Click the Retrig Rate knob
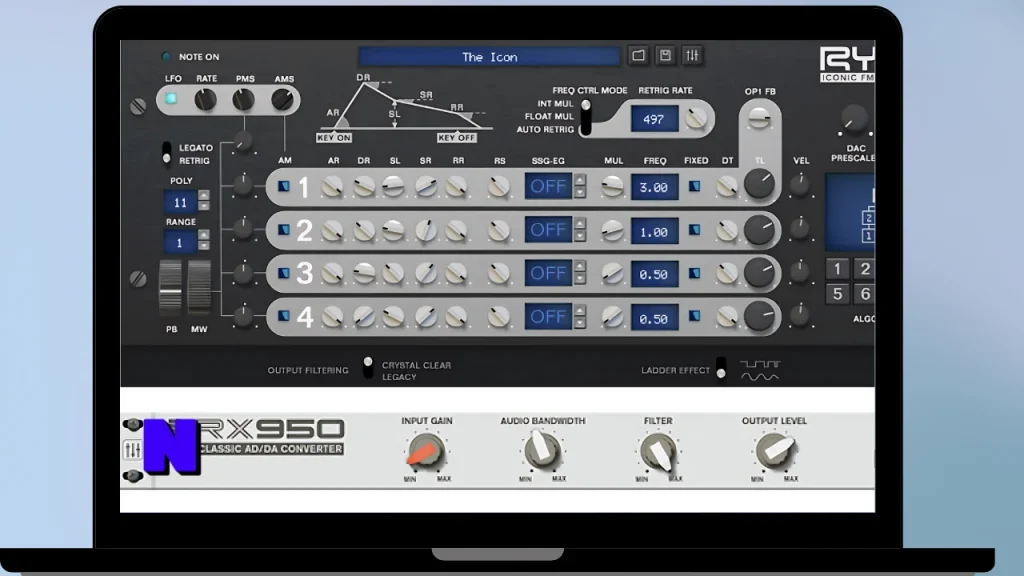This screenshot has height=576, width=1024. click(696, 118)
